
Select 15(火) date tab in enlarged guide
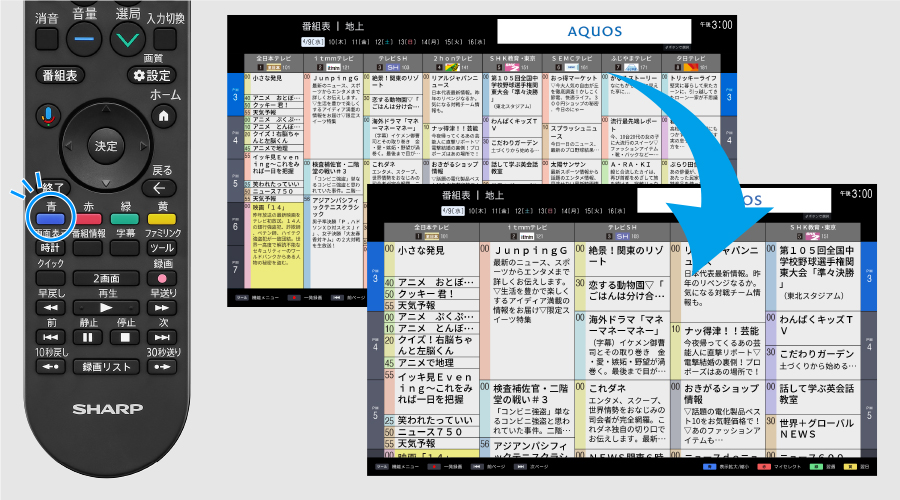click(594, 211)
